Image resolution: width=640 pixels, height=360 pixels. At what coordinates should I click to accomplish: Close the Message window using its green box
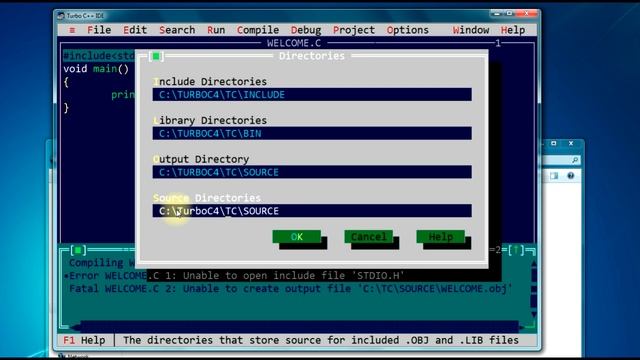coord(78,250)
